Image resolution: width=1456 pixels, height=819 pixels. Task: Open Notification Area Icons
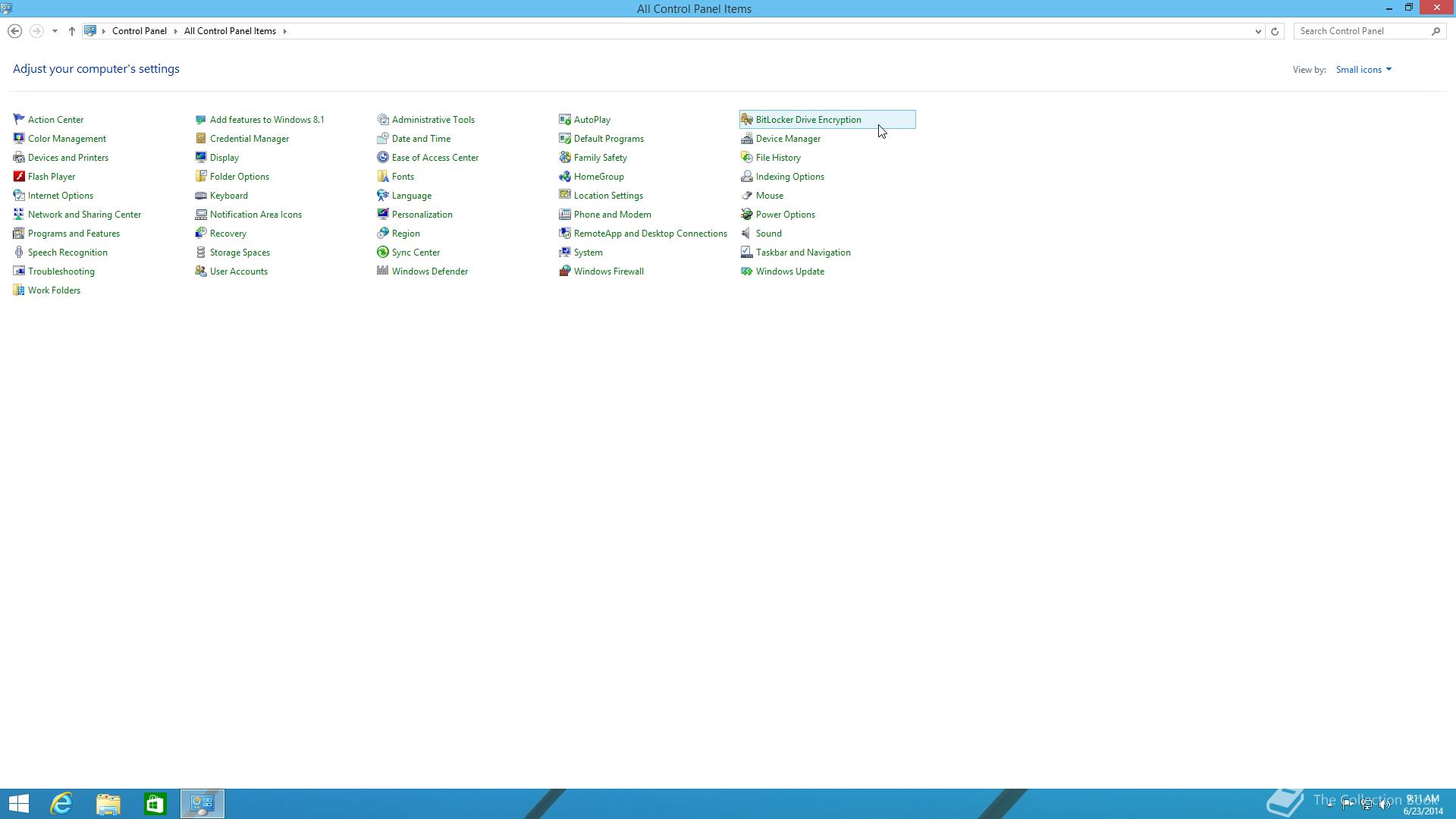point(256,214)
